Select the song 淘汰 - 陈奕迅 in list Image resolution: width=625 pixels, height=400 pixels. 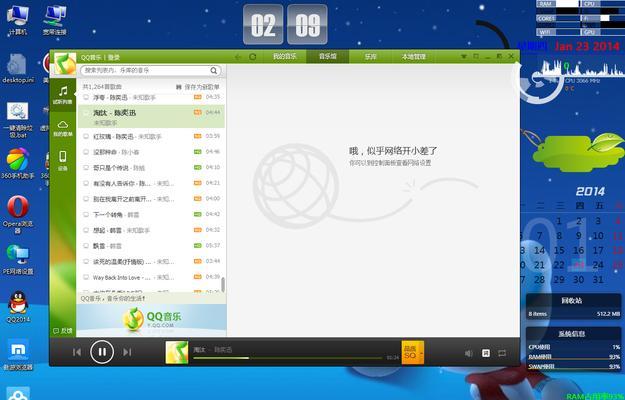(x=151, y=116)
